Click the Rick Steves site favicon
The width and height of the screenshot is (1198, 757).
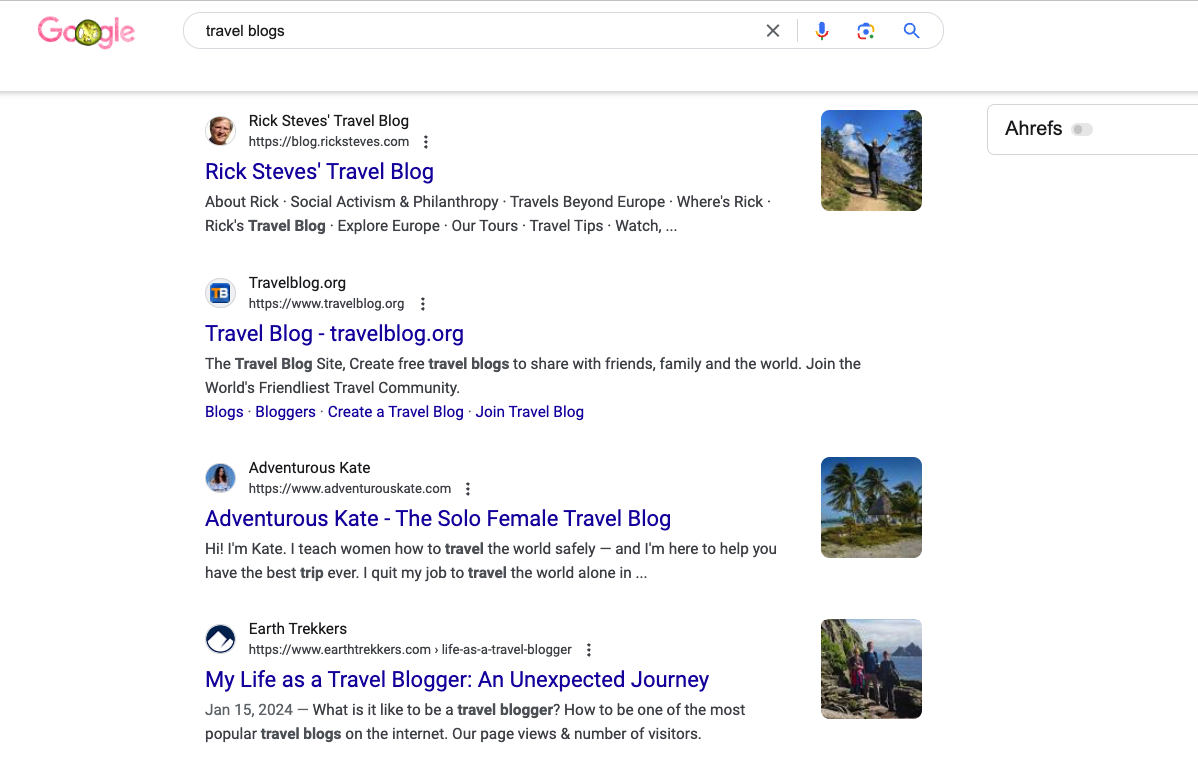pyautogui.click(x=220, y=130)
